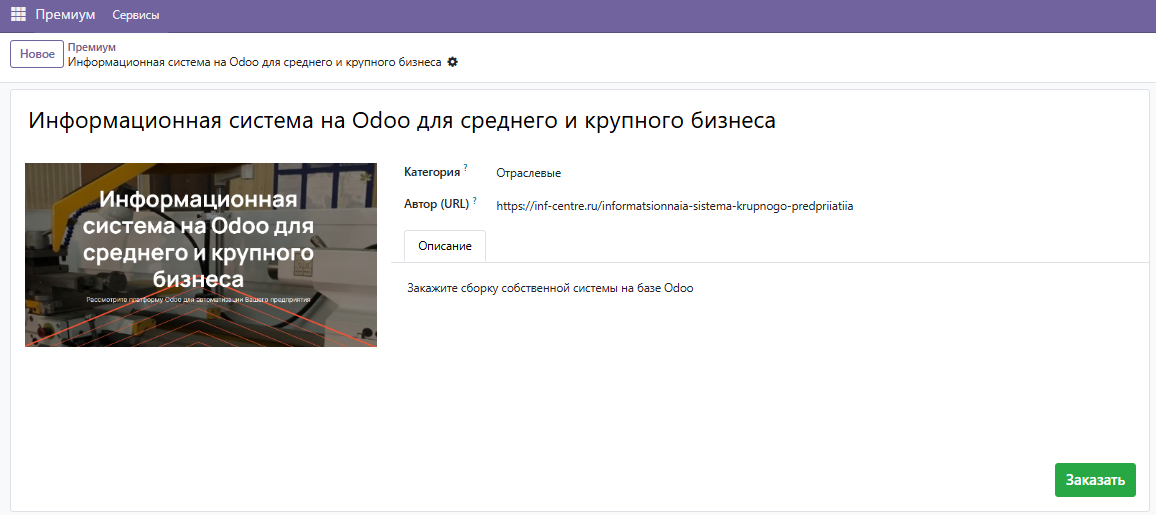Click the product banner image

(201, 255)
